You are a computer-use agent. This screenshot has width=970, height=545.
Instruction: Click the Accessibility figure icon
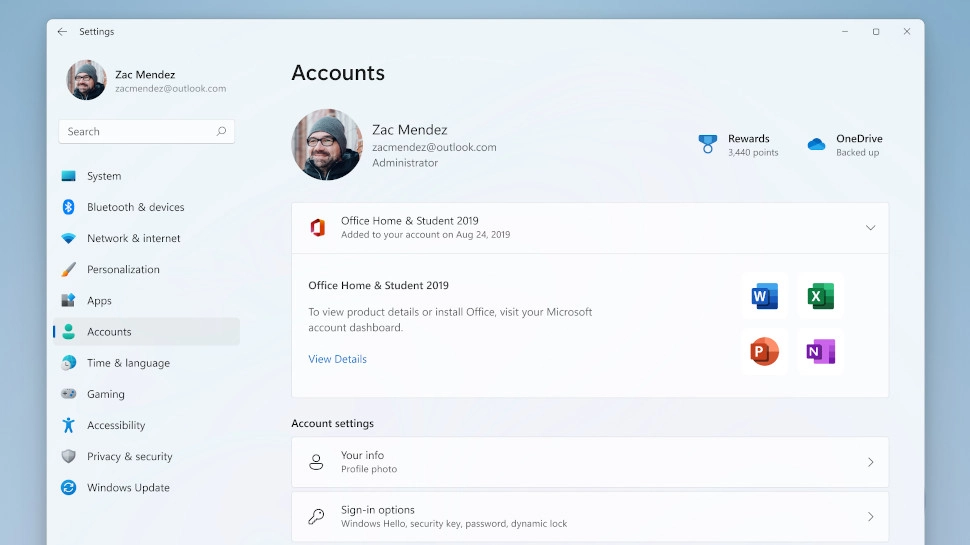pos(69,425)
